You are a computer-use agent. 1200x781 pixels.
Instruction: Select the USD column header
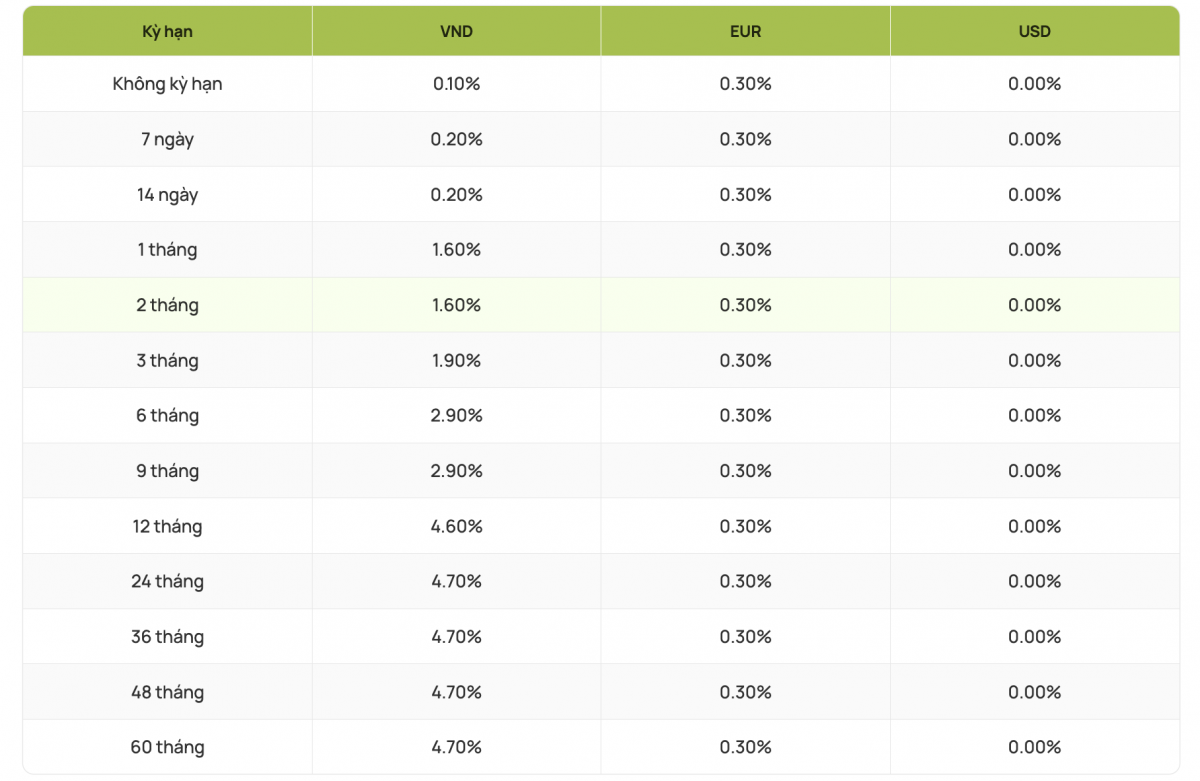coord(1034,31)
